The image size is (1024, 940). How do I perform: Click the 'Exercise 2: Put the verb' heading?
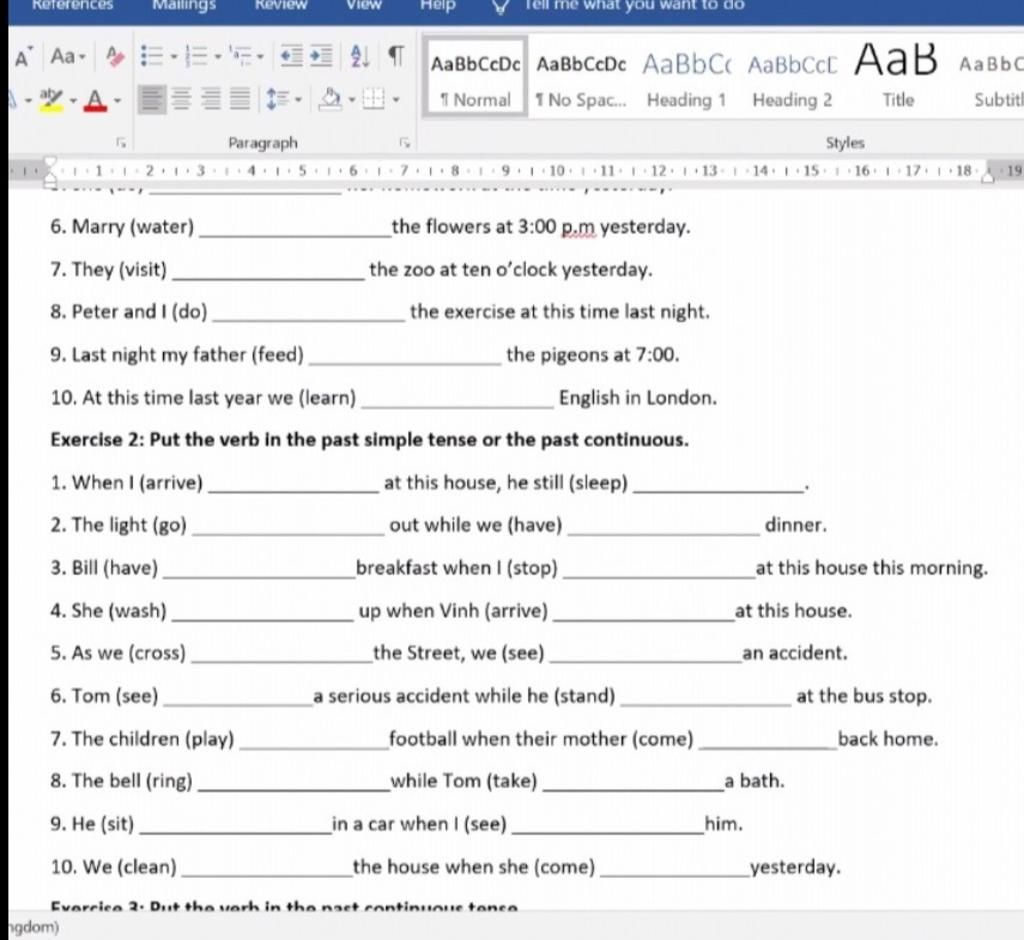[x=369, y=440]
